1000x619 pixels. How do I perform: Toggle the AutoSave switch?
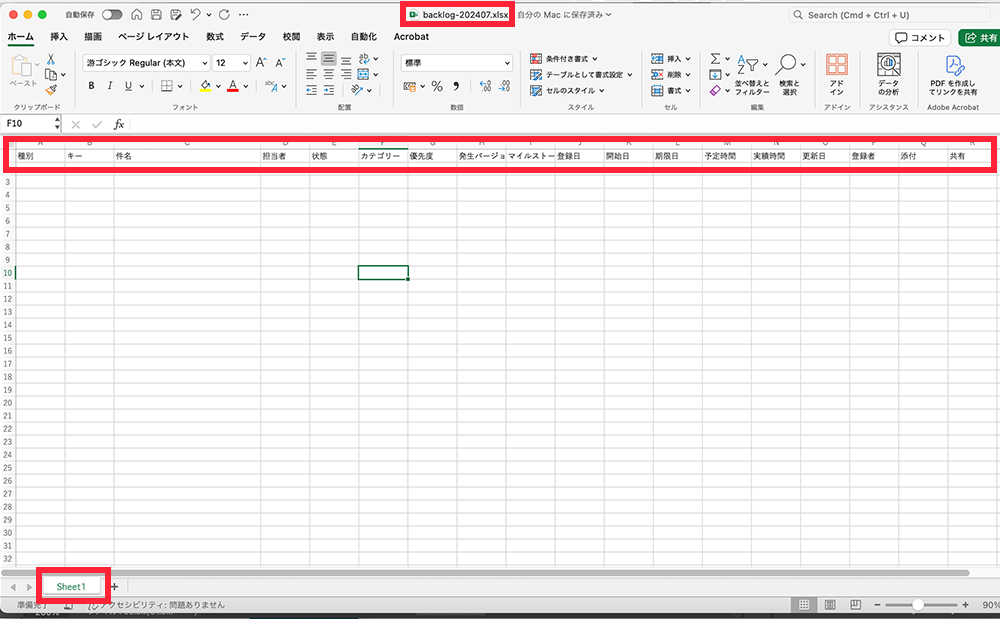[112, 15]
